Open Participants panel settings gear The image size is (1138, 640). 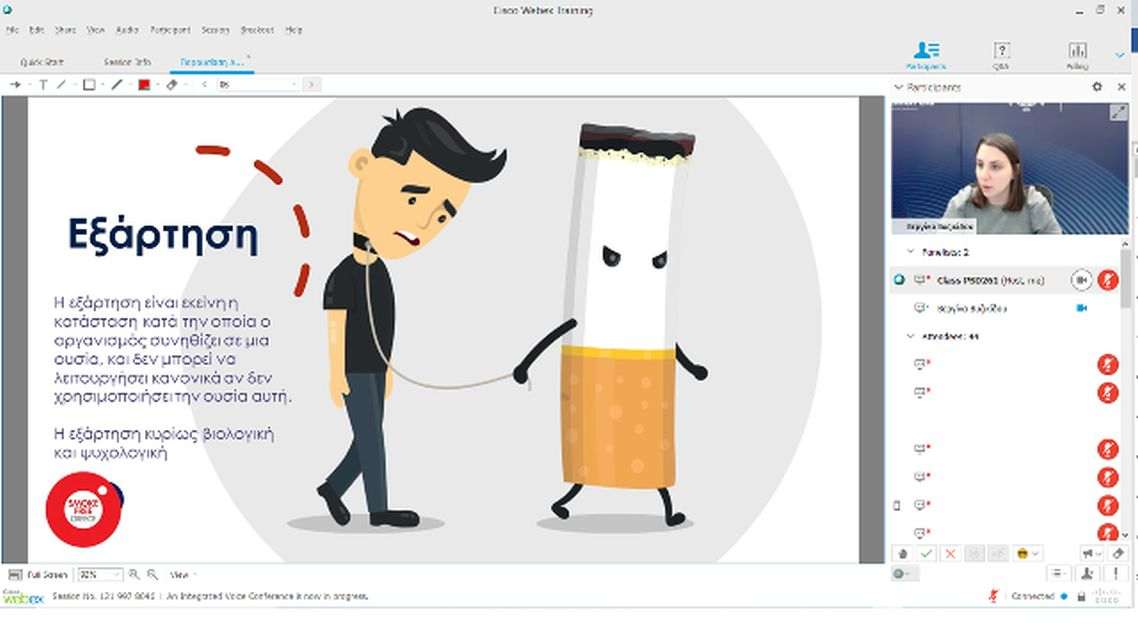(1097, 86)
